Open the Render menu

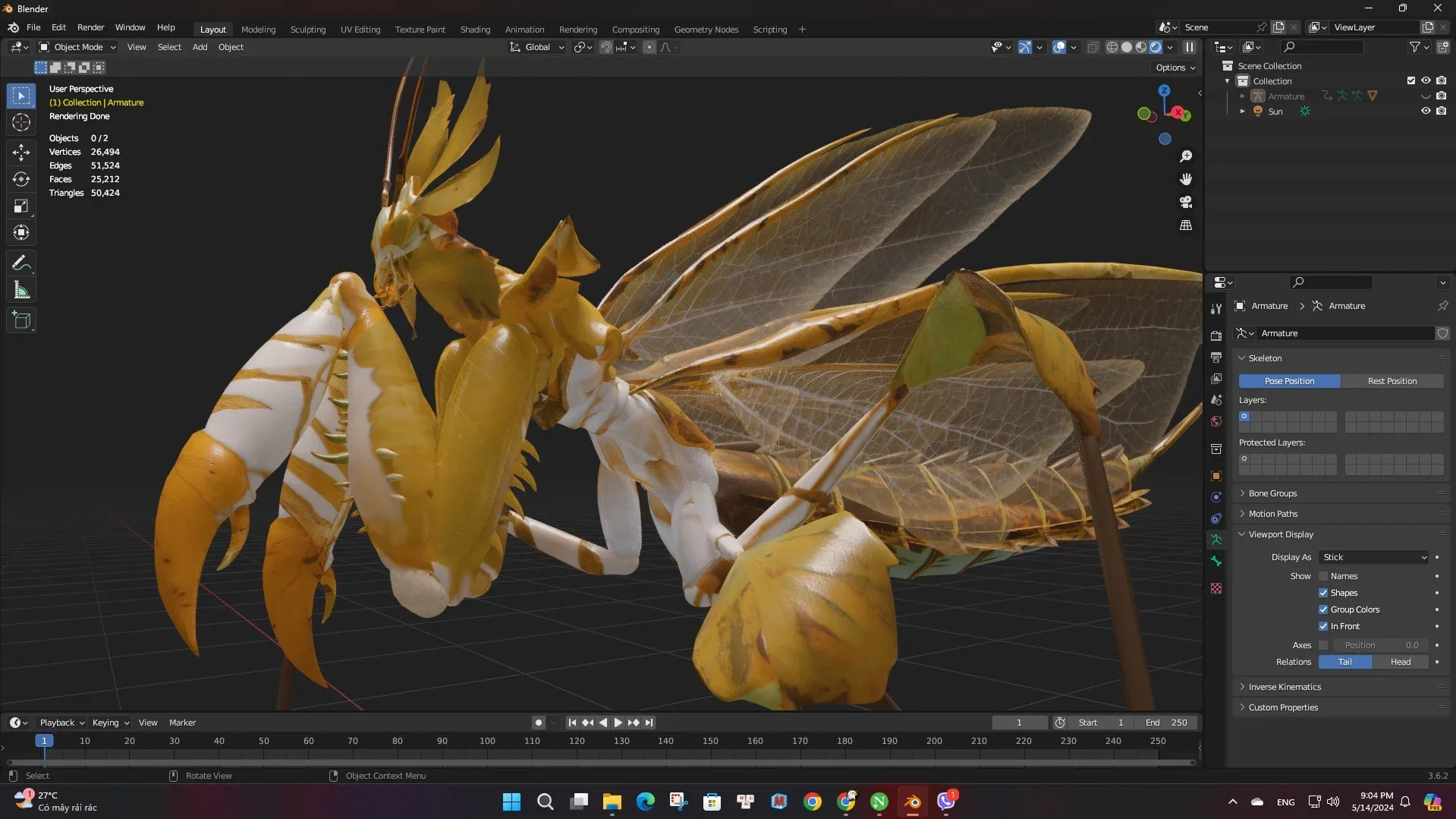pos(90,27)
